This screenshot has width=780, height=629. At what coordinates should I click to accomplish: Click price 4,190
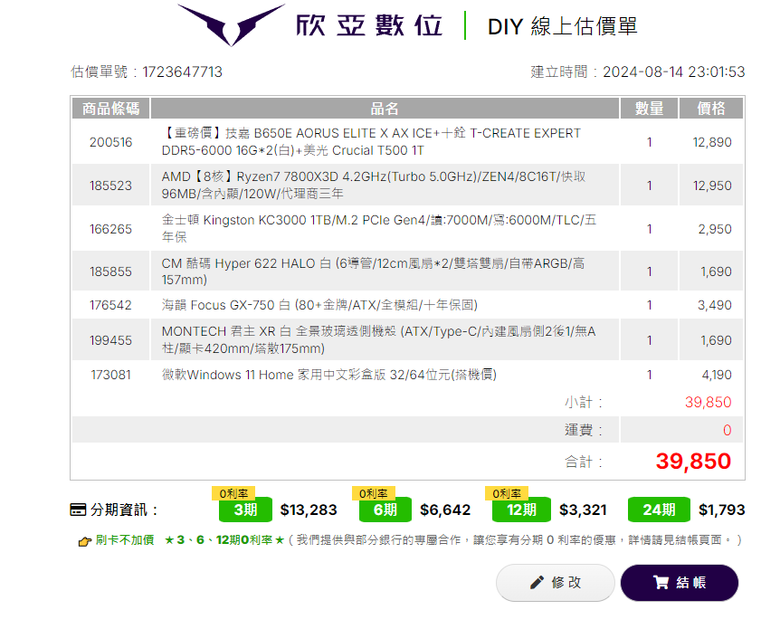[x=716, y=375]
